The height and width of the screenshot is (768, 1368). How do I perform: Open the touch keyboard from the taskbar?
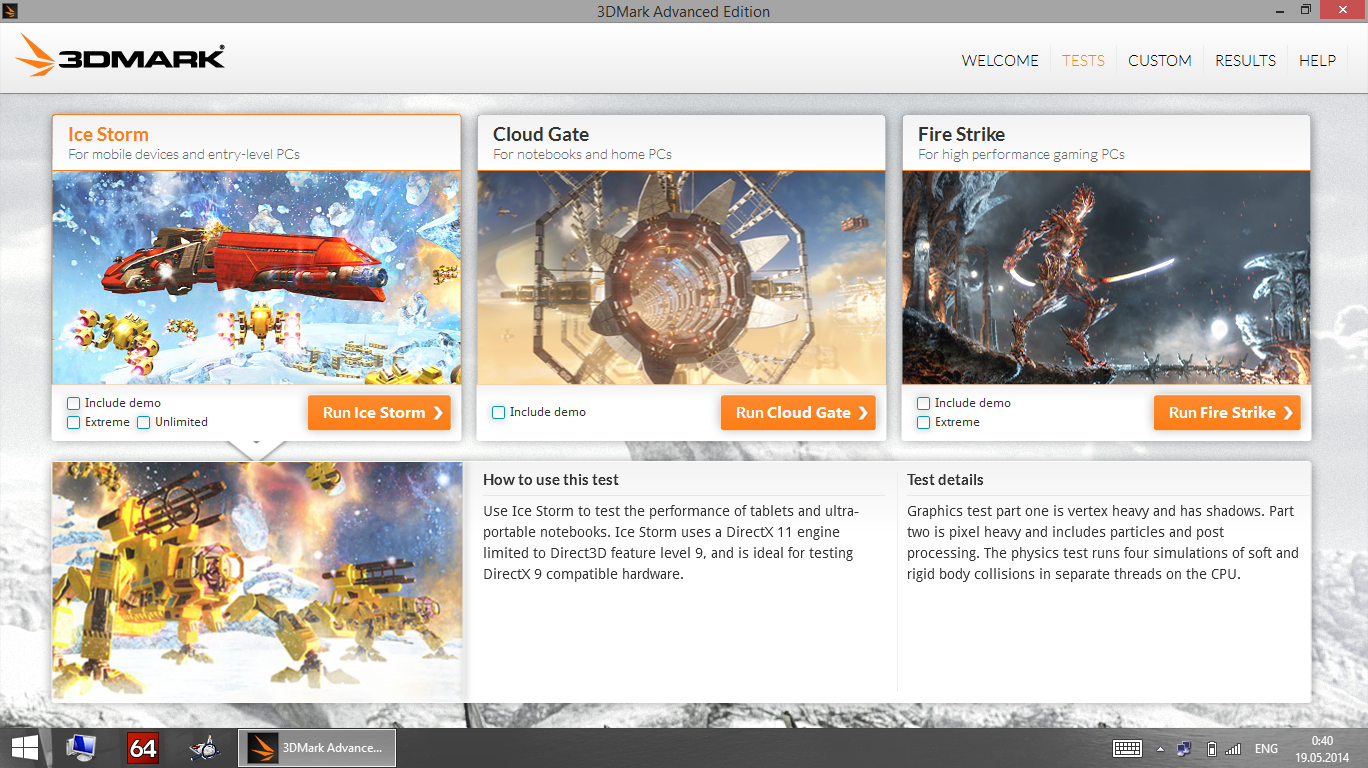pos(1128,748)
